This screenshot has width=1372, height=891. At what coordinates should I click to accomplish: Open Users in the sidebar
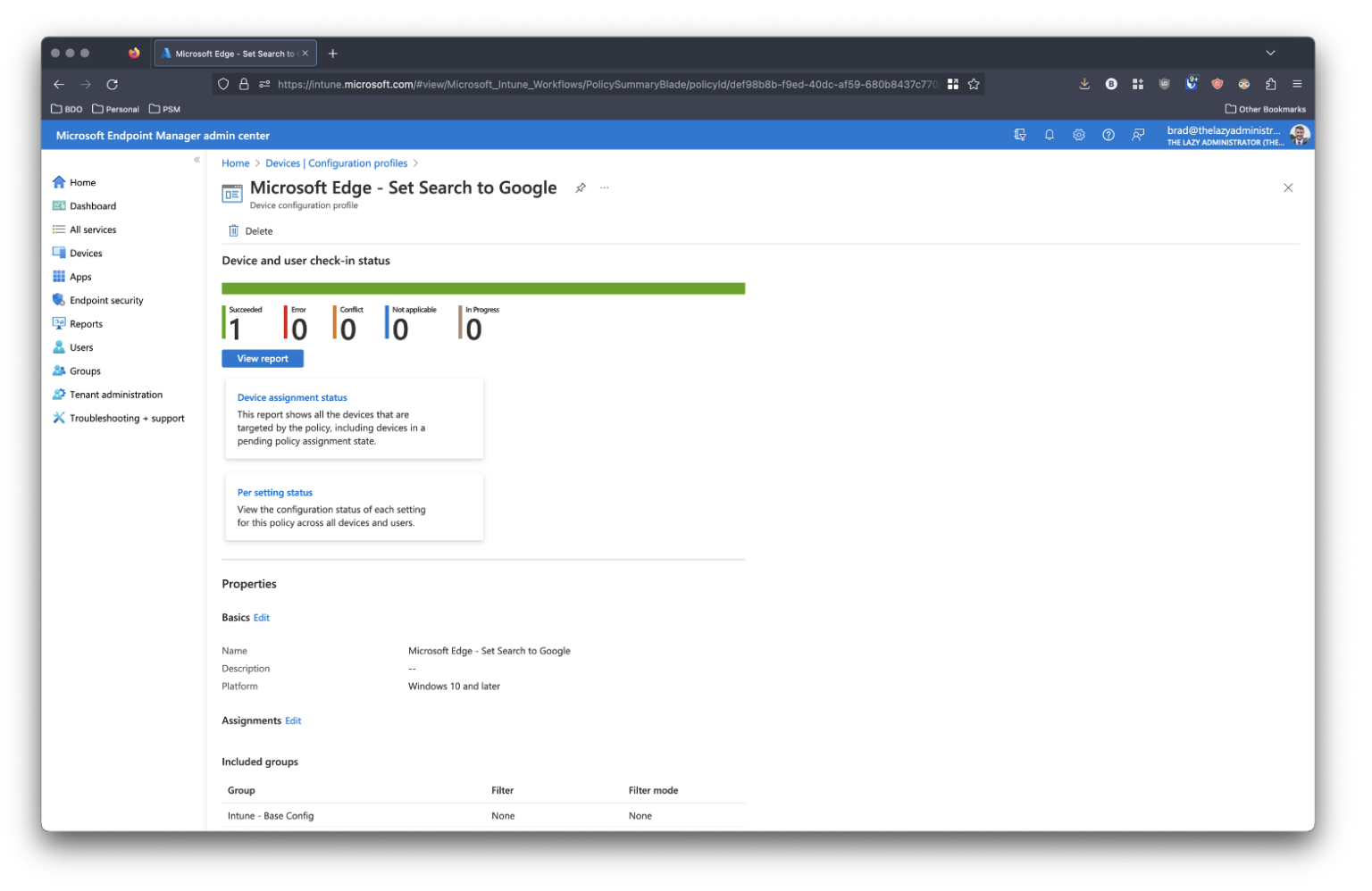(72, 347)
